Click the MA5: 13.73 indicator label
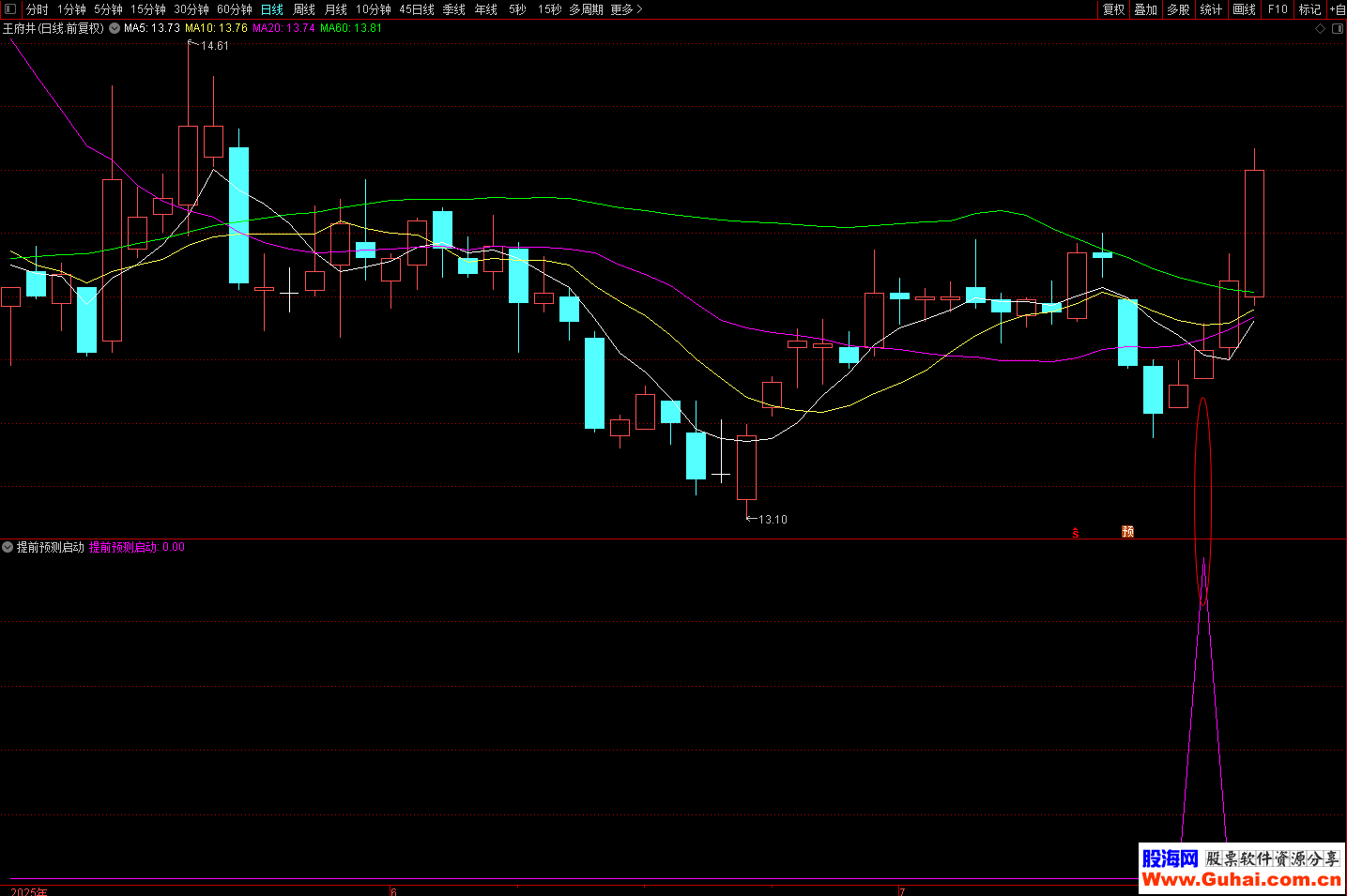The image size is (1347, 896). tap(152, 28)
